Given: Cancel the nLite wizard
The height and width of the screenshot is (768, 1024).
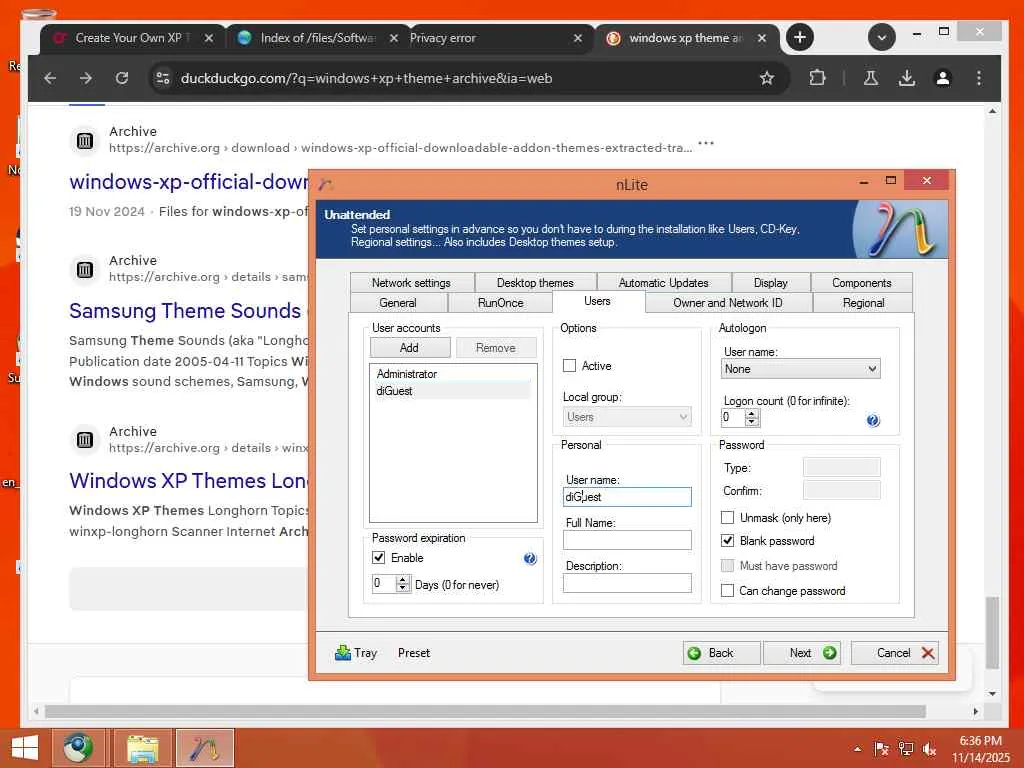Looking at the screenshot, I should point(895,653).
